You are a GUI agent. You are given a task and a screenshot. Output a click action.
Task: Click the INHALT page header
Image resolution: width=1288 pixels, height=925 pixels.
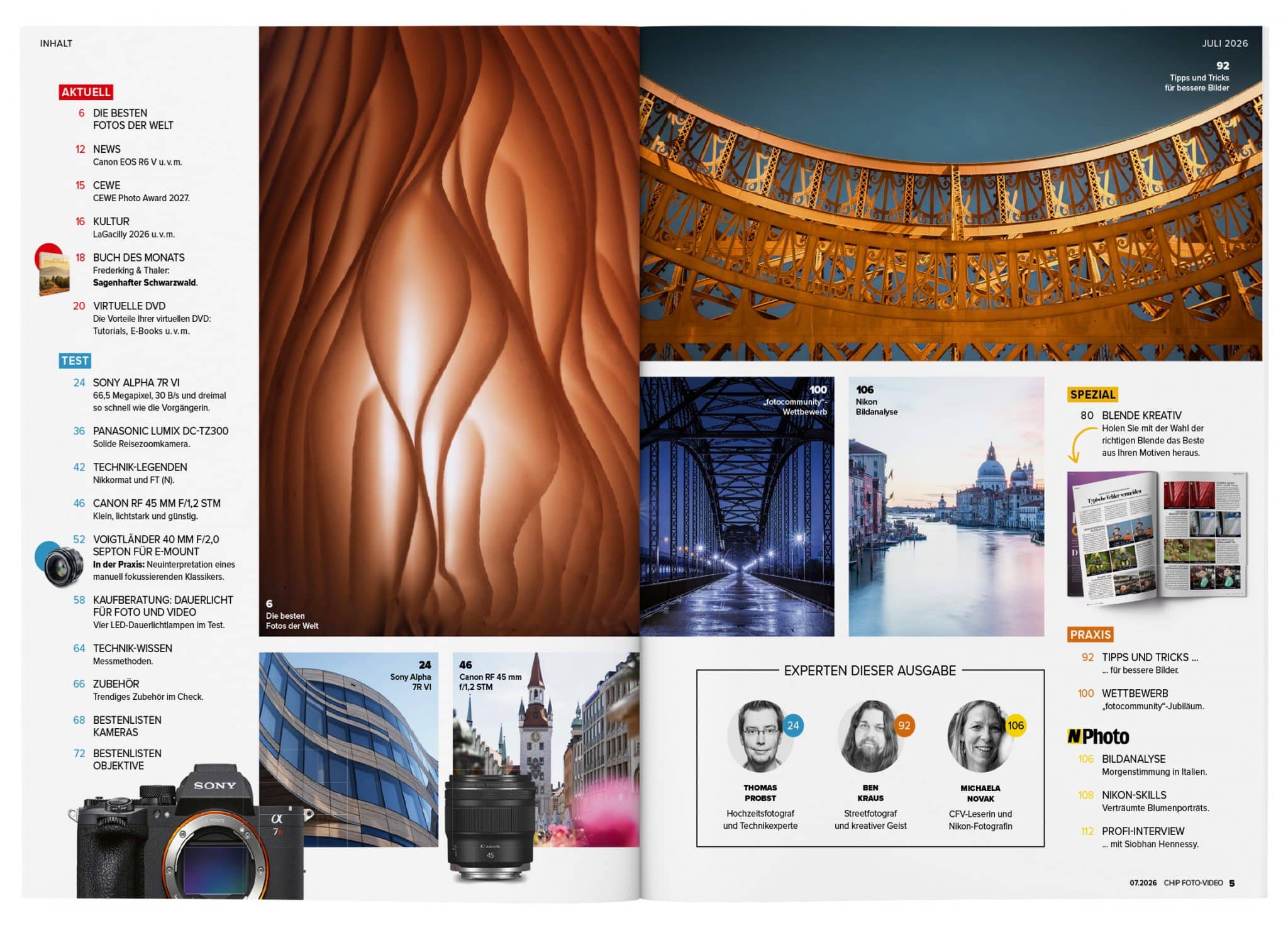(x=56, y=43)
